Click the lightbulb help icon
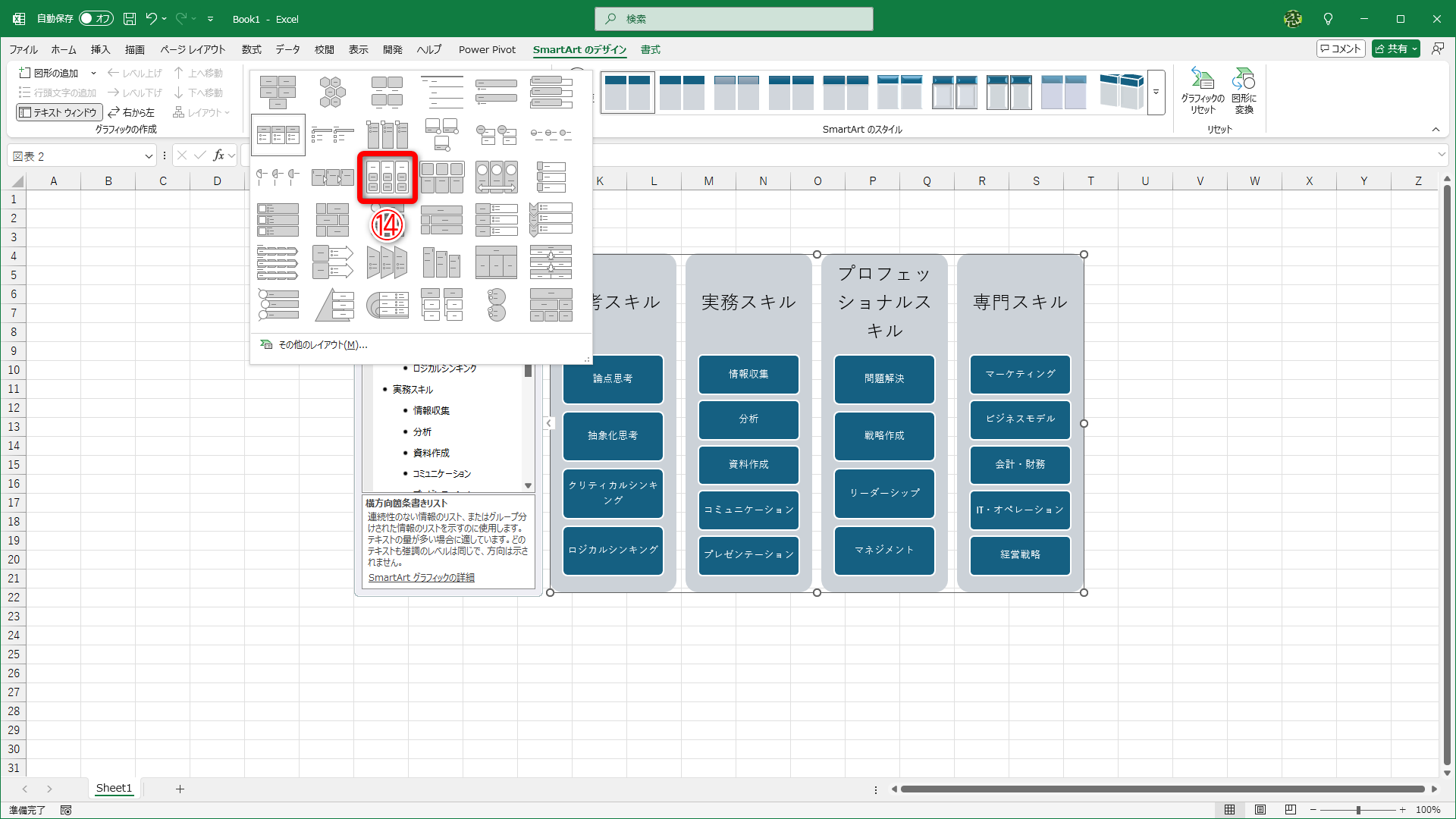 click(x=1328, y=19)
